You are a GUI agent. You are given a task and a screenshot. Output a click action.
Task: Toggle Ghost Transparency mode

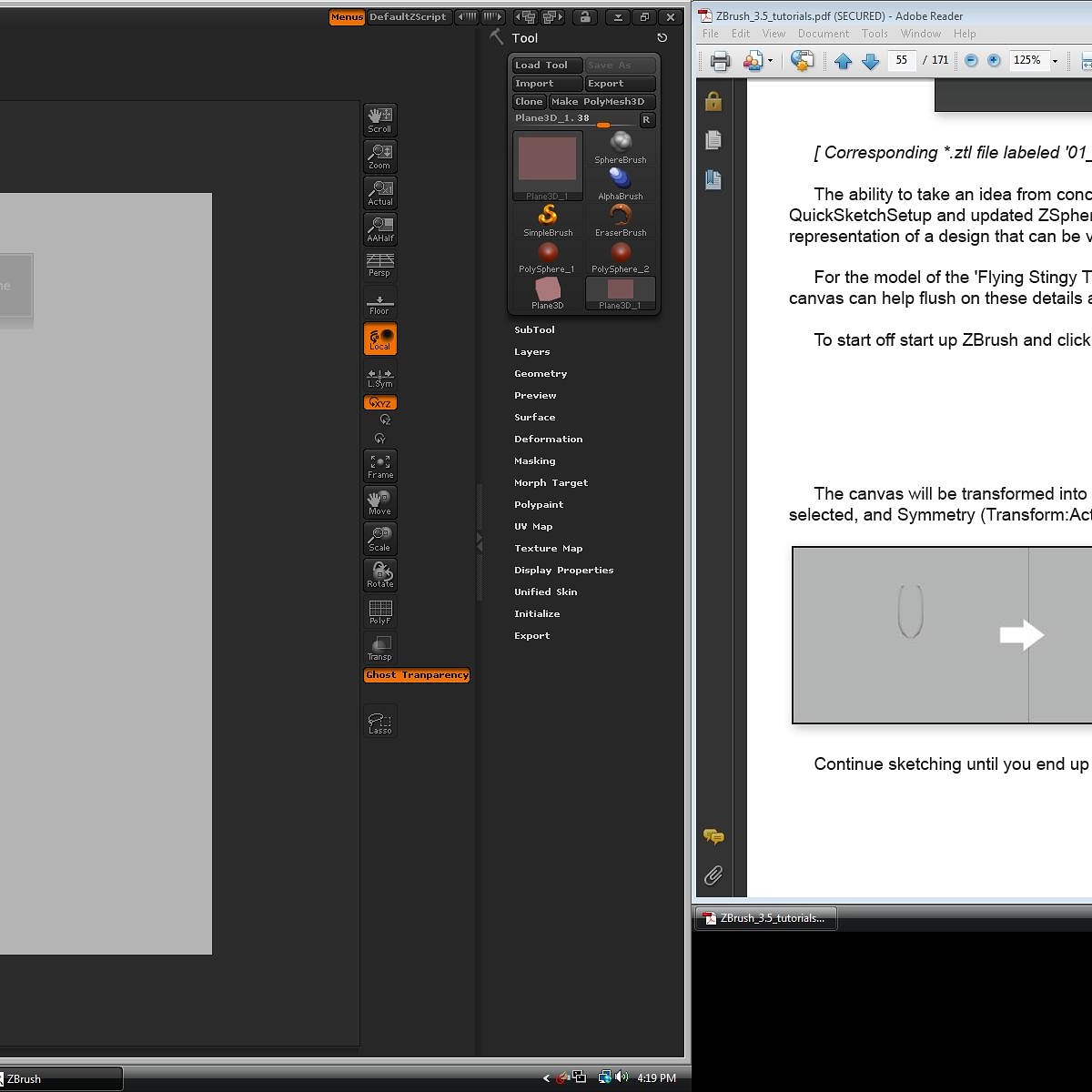[416, 675]
